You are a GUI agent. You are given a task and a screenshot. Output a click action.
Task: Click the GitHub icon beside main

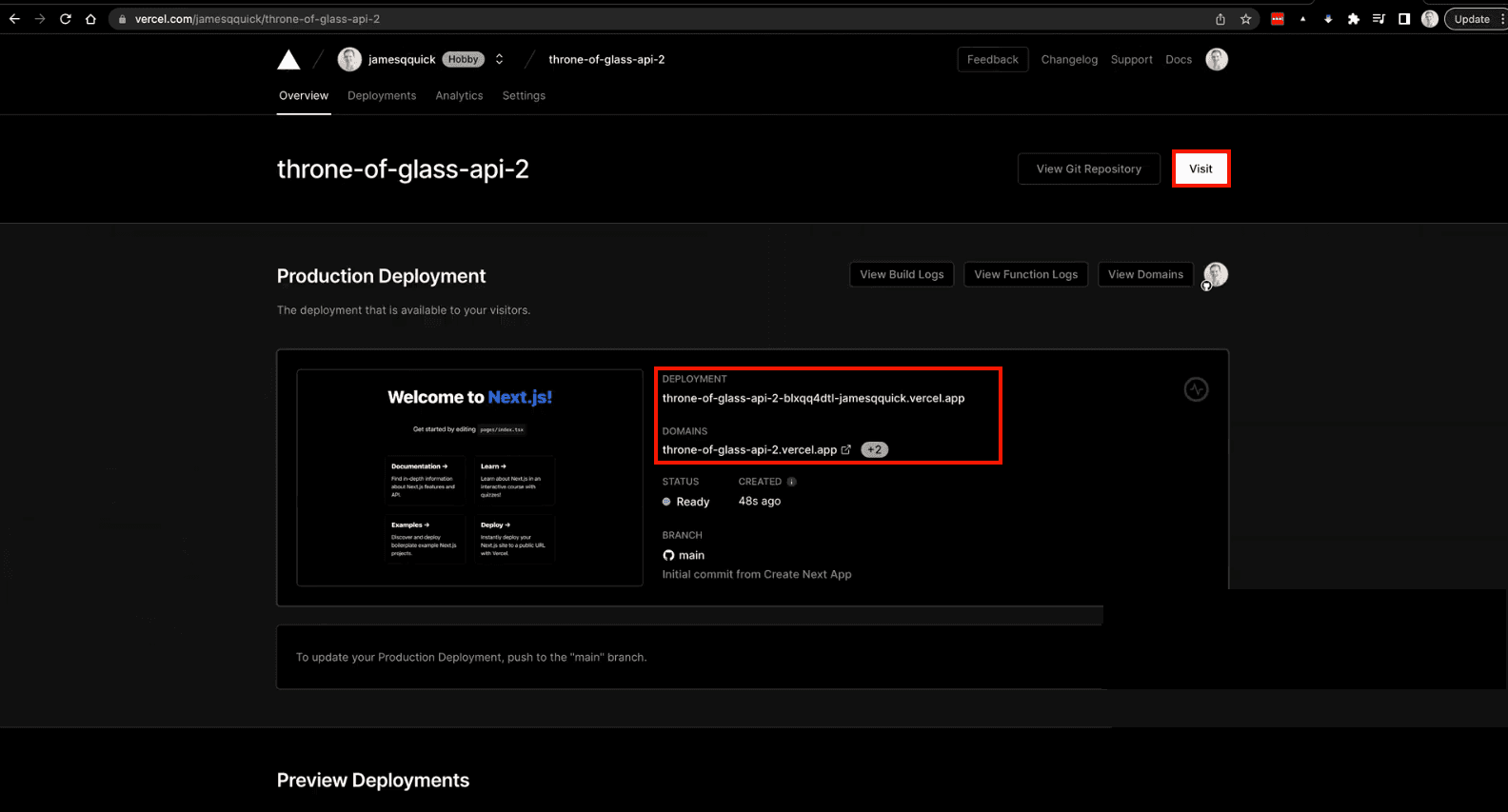[668, 555]
